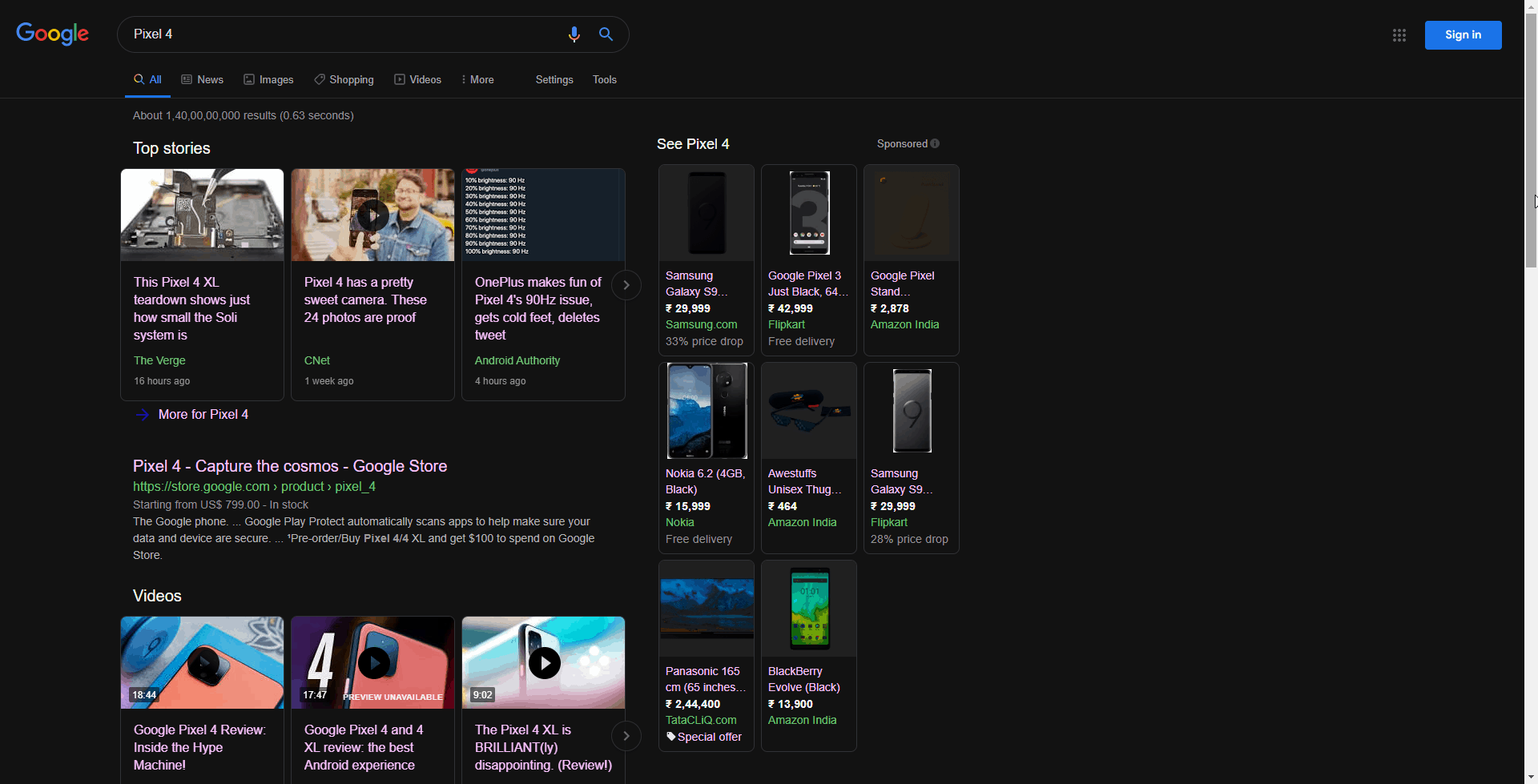Screen dimensions: 1538x784
Task: Open the search Settings menu
Action: click(x=554, y=79)
